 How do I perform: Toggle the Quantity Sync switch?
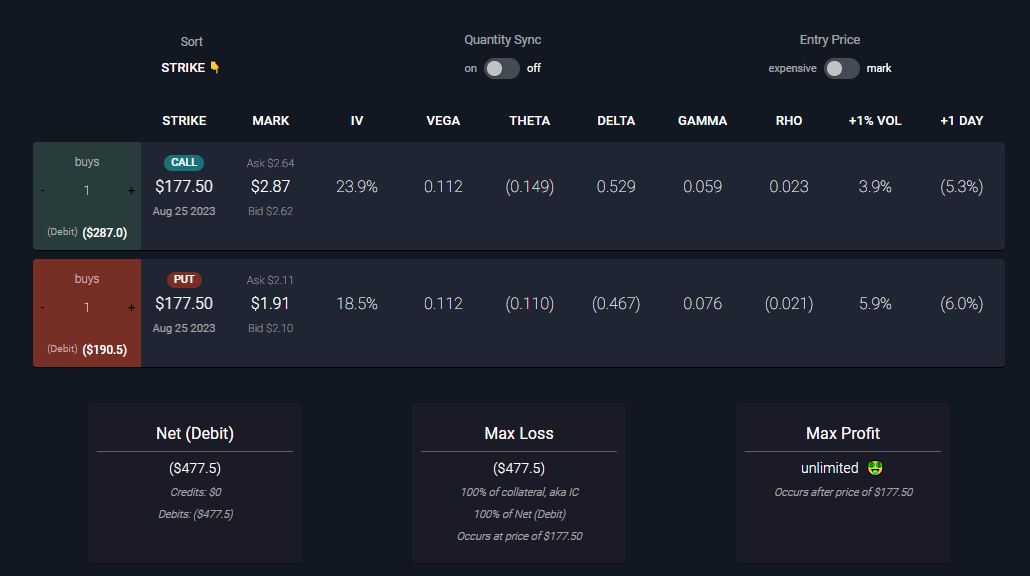pos(502,68)
